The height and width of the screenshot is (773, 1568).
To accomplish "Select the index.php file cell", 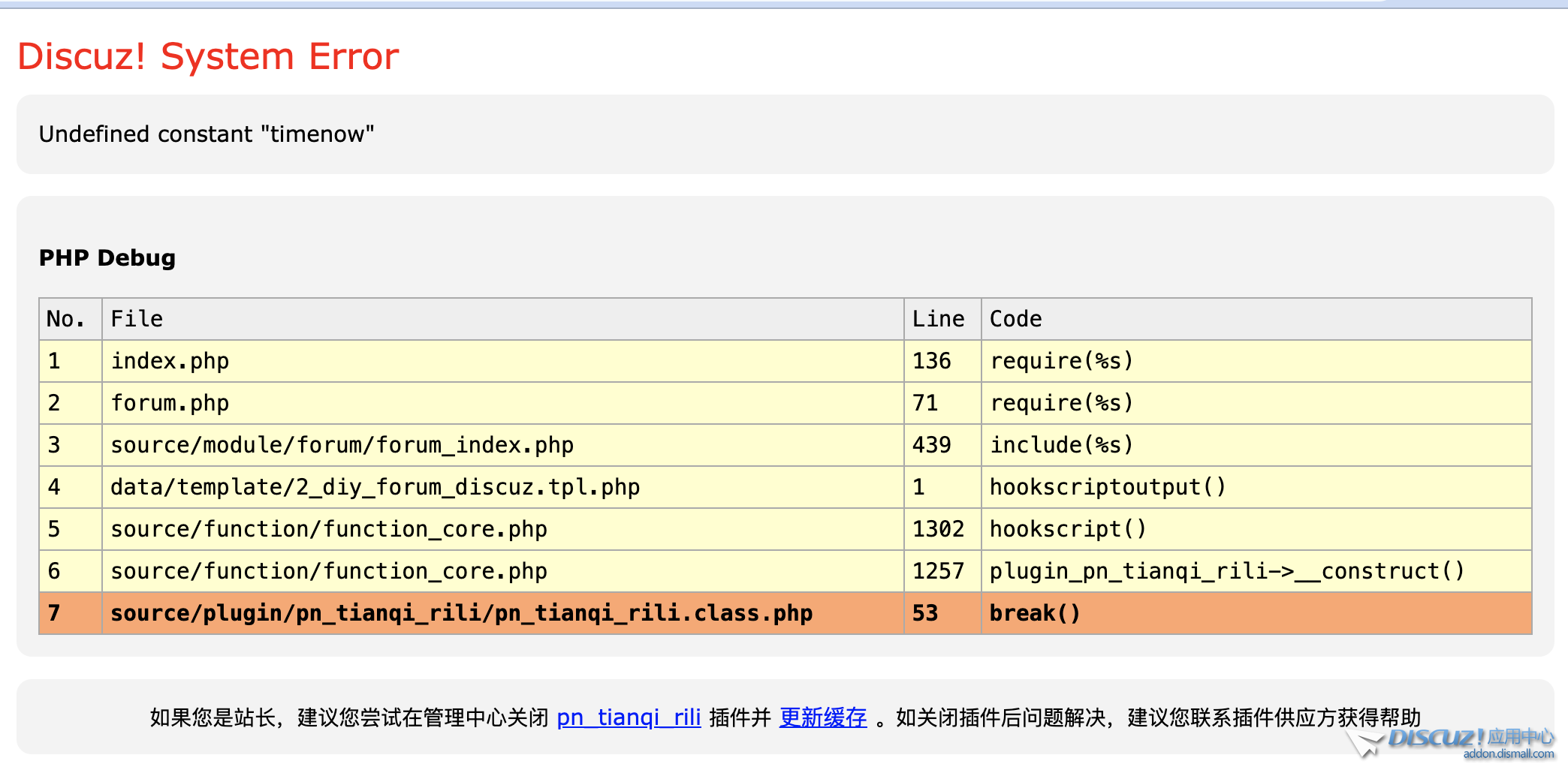I will (x=170, y=361).
